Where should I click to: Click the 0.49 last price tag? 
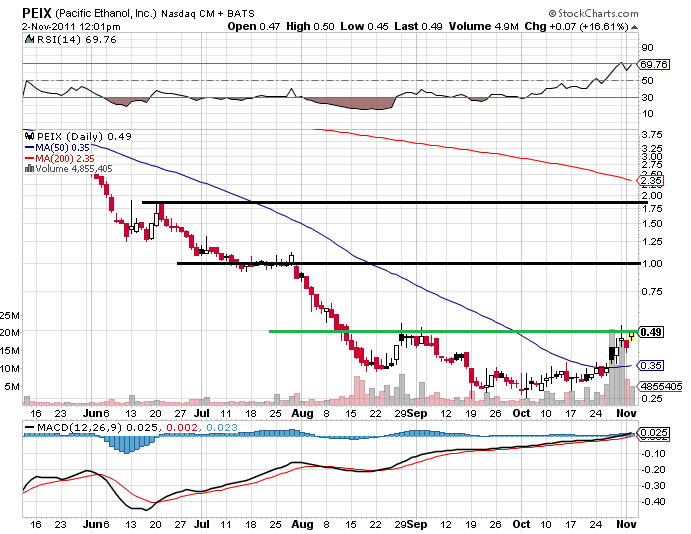[651, 332]
